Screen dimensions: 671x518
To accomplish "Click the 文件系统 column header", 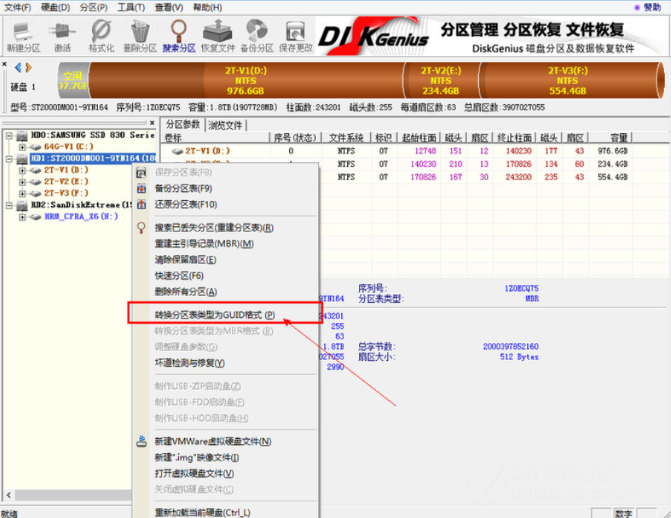I will (x=346, y=138).
